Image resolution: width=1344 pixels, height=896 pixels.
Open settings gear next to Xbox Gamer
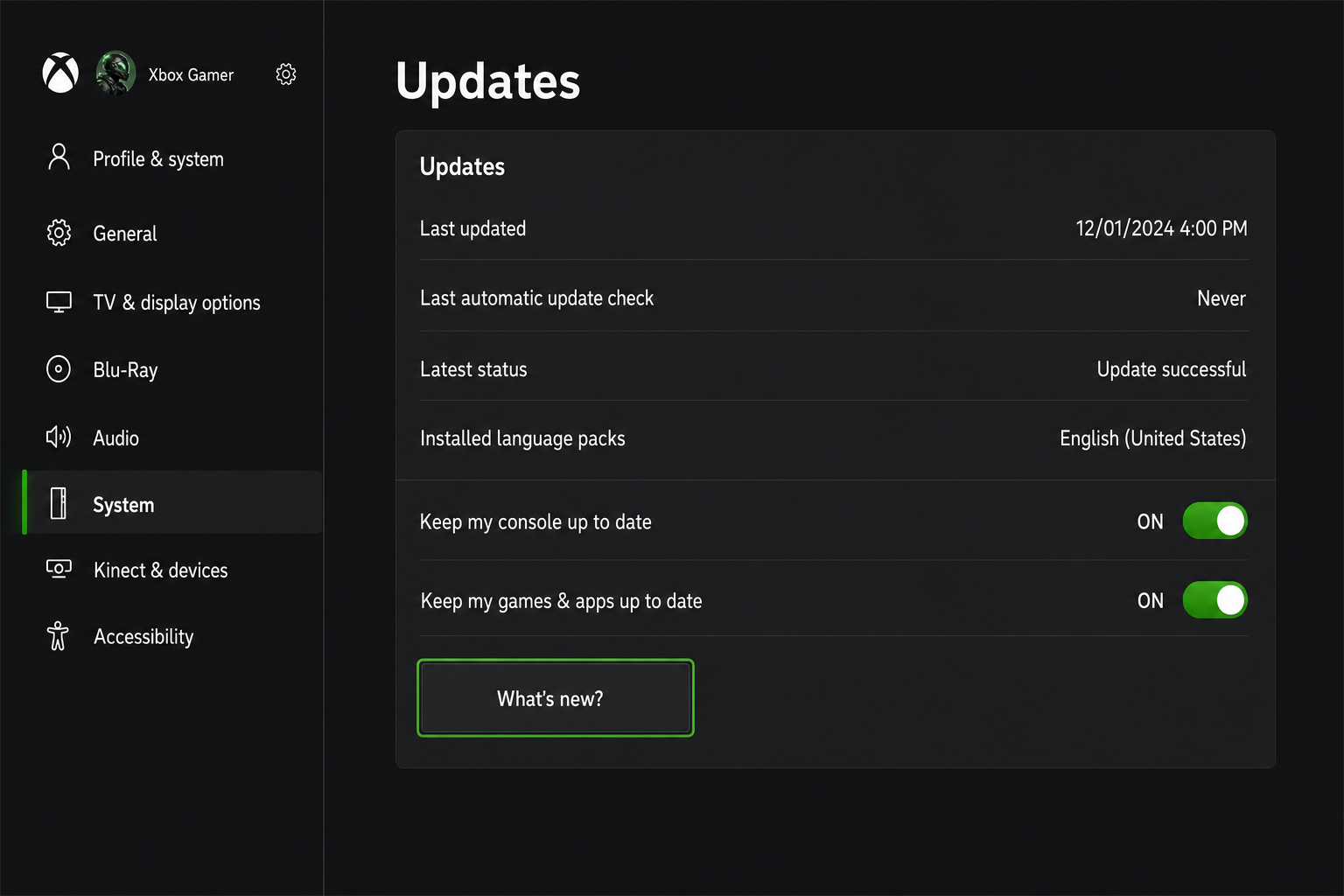click(286, 74)
